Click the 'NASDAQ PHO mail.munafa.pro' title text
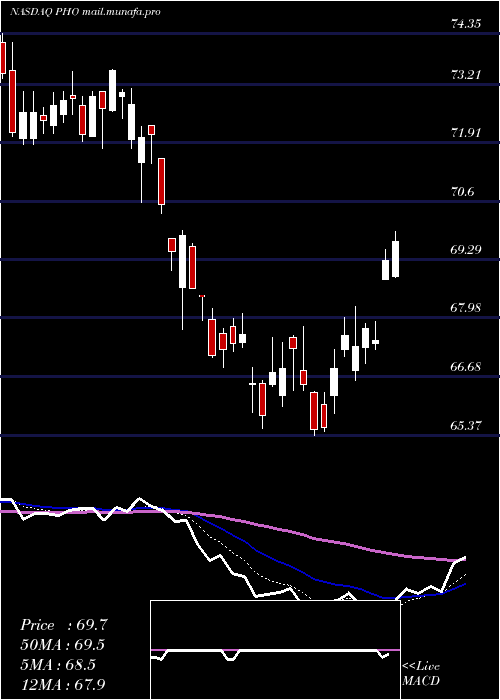Viewport: 500px width, 700px height. pyautogui.click(x=85, y=12)
